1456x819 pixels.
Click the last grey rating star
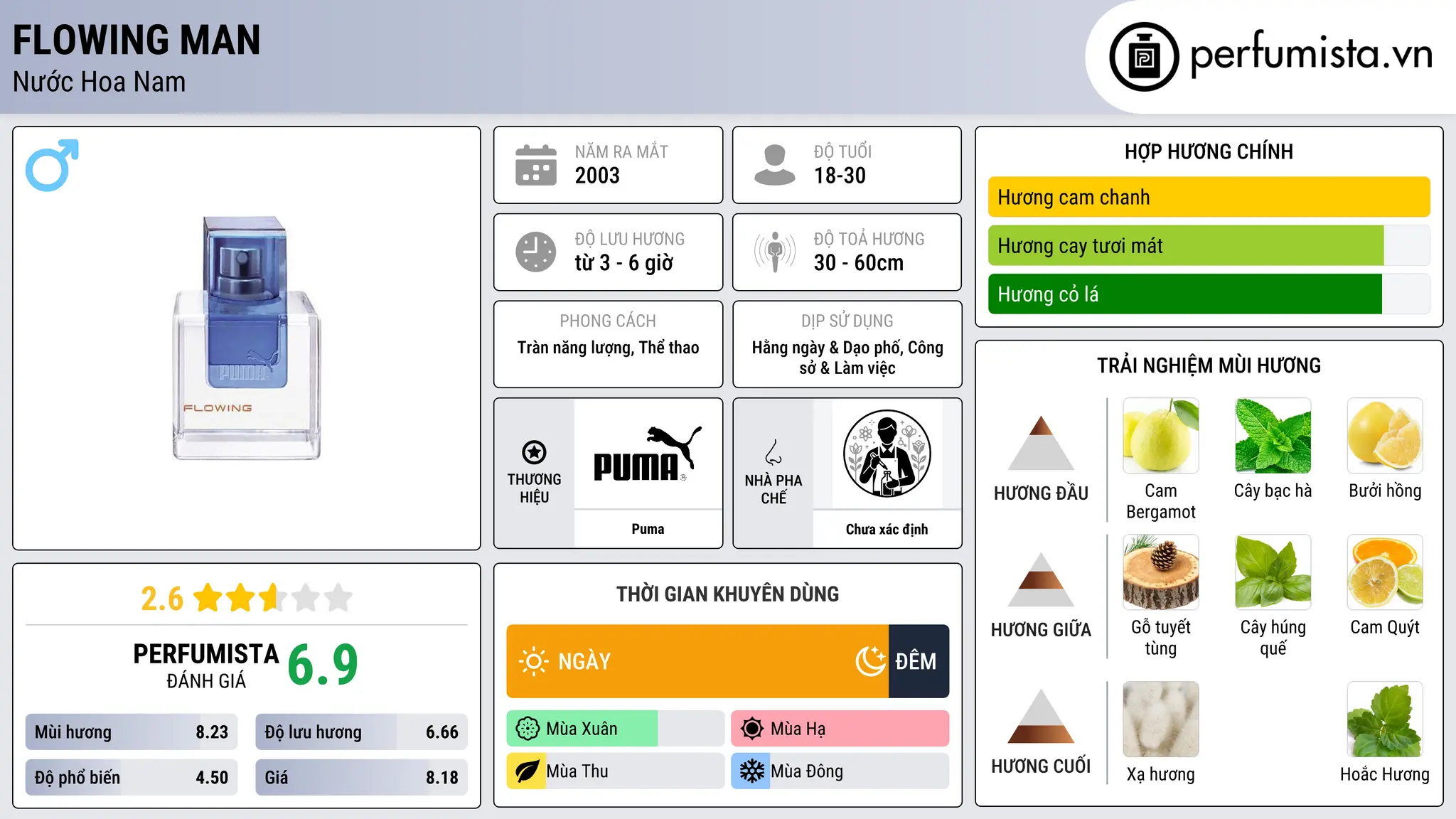(x=338, y=598)
